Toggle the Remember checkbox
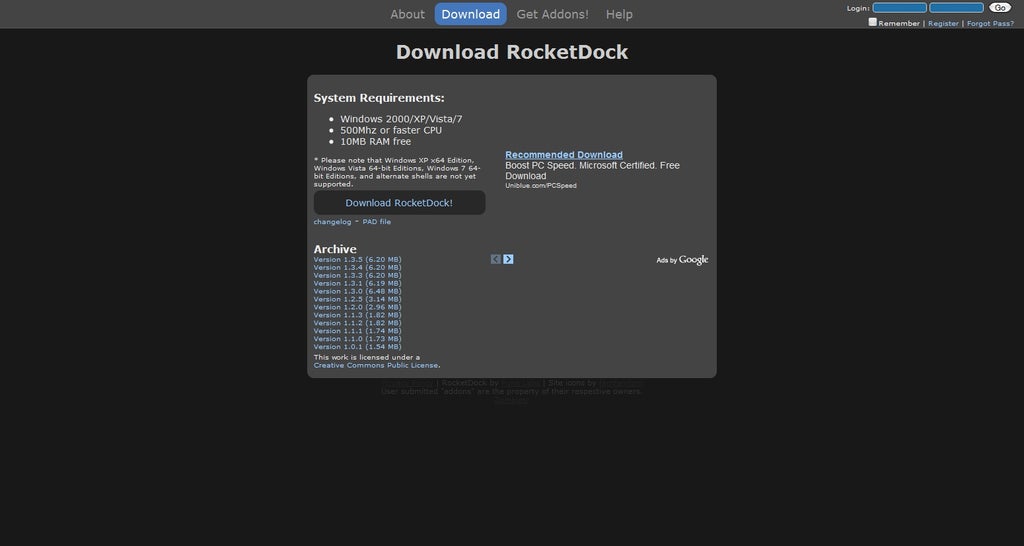The width and height of the screenshot is (1024, 546). [x=872, y=22]
